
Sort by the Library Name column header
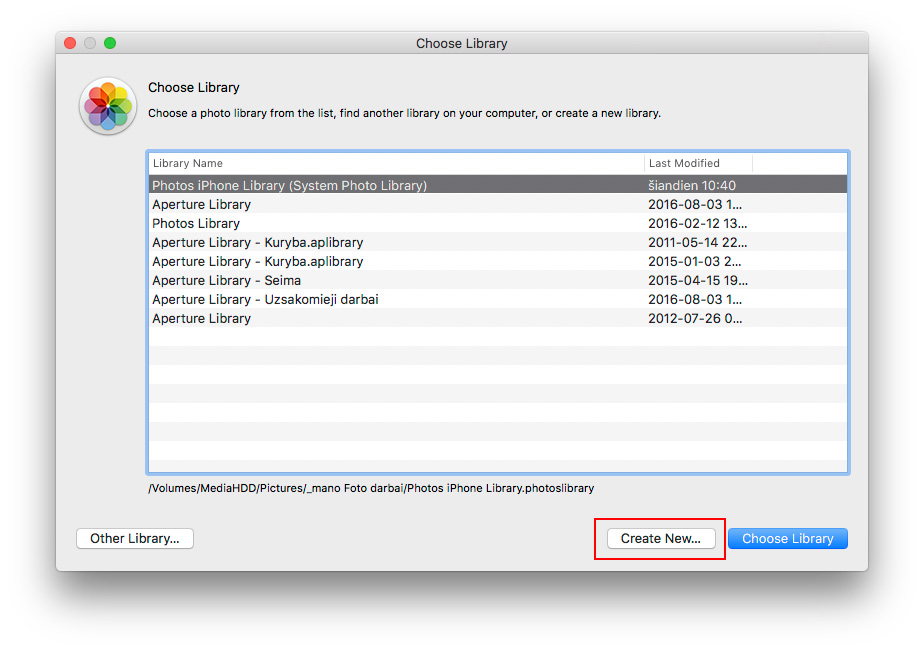[396, 163]
